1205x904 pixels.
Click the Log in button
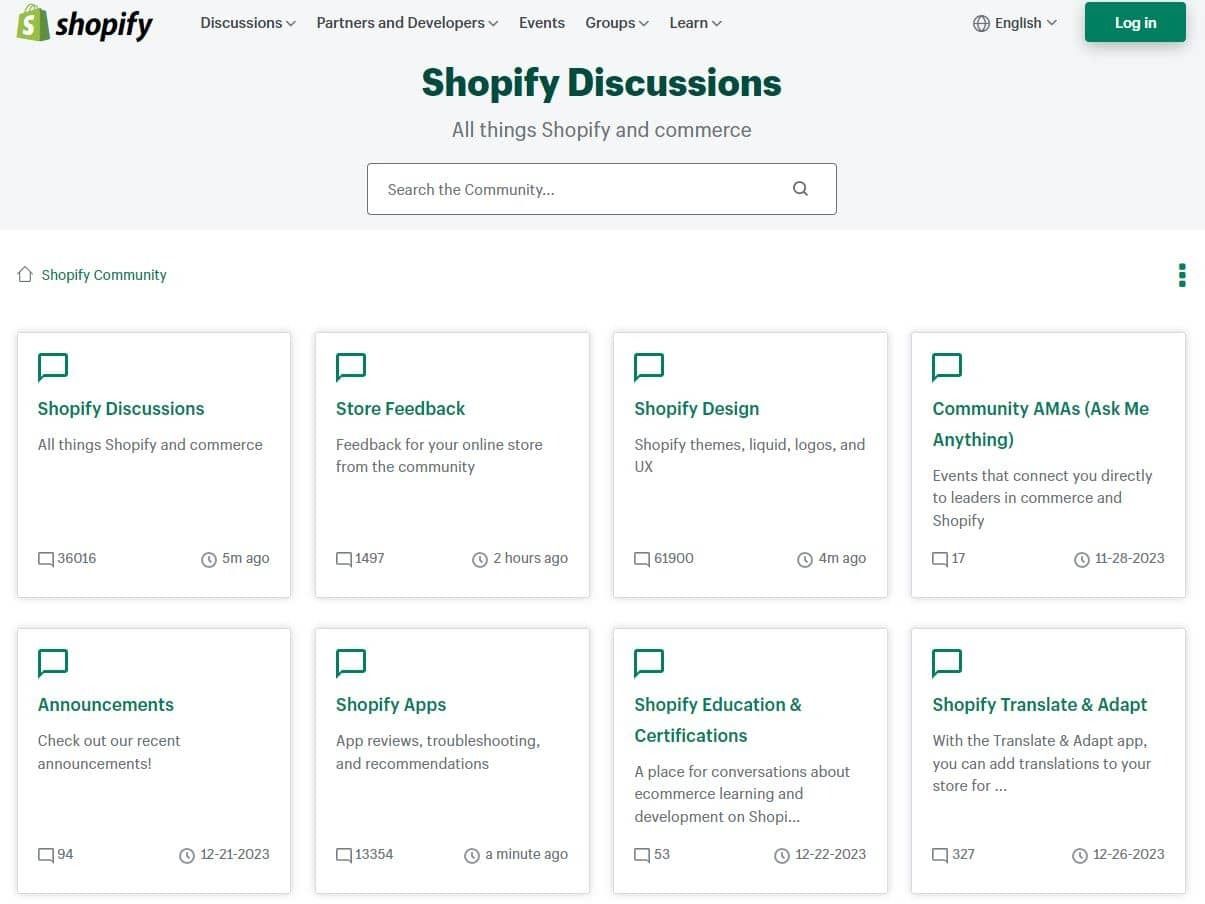click(1135, 23)
